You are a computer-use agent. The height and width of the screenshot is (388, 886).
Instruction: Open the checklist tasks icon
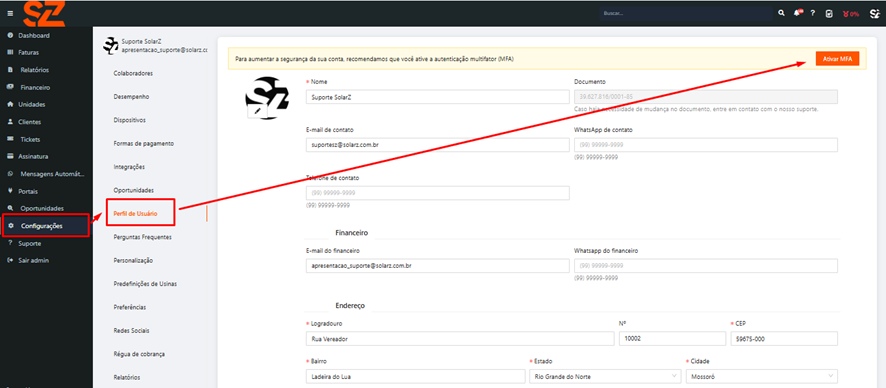[x=829, y=13]
